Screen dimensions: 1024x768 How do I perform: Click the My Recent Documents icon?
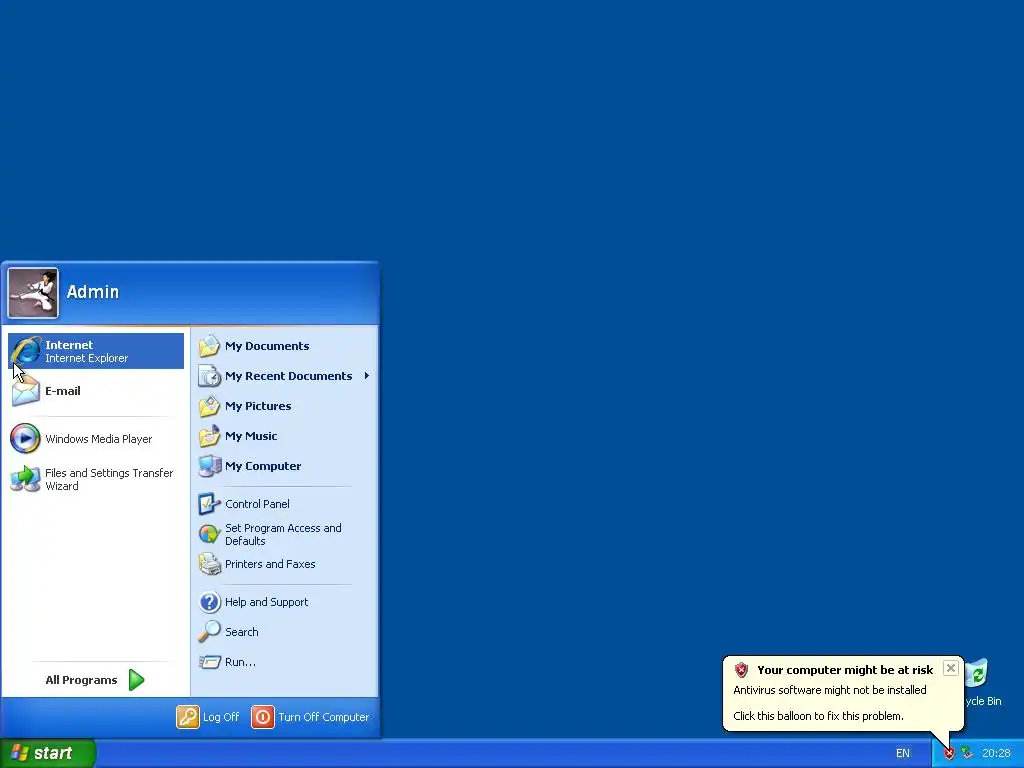pyautogui.click(x=210, y=376)
